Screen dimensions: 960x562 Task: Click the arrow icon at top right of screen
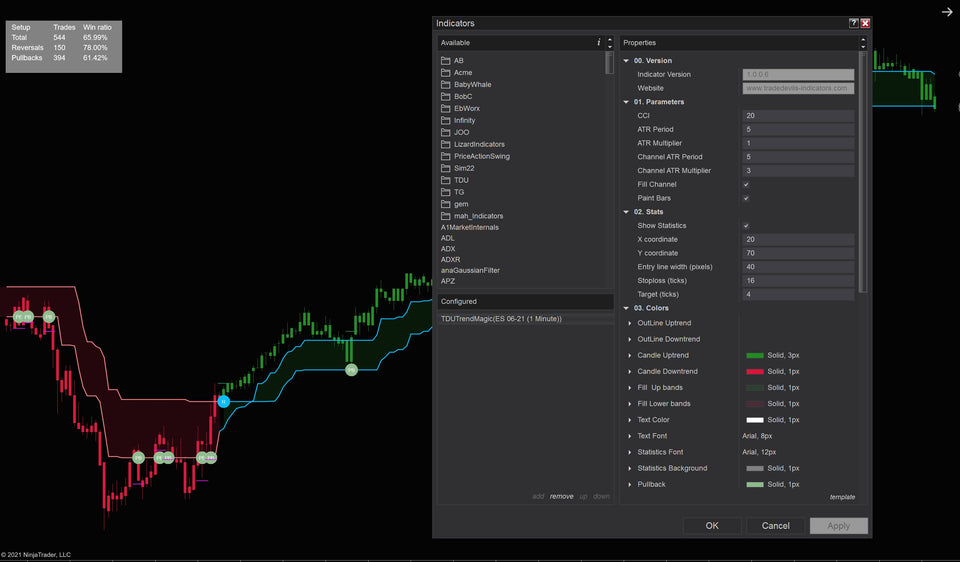947,12
